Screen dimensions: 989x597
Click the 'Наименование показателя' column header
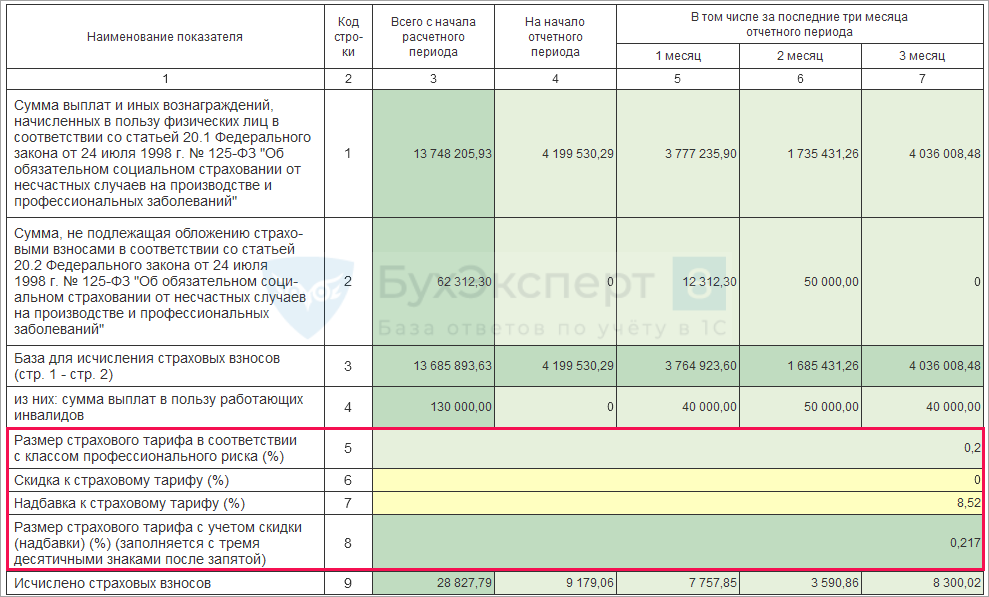(x=165, y=37)
